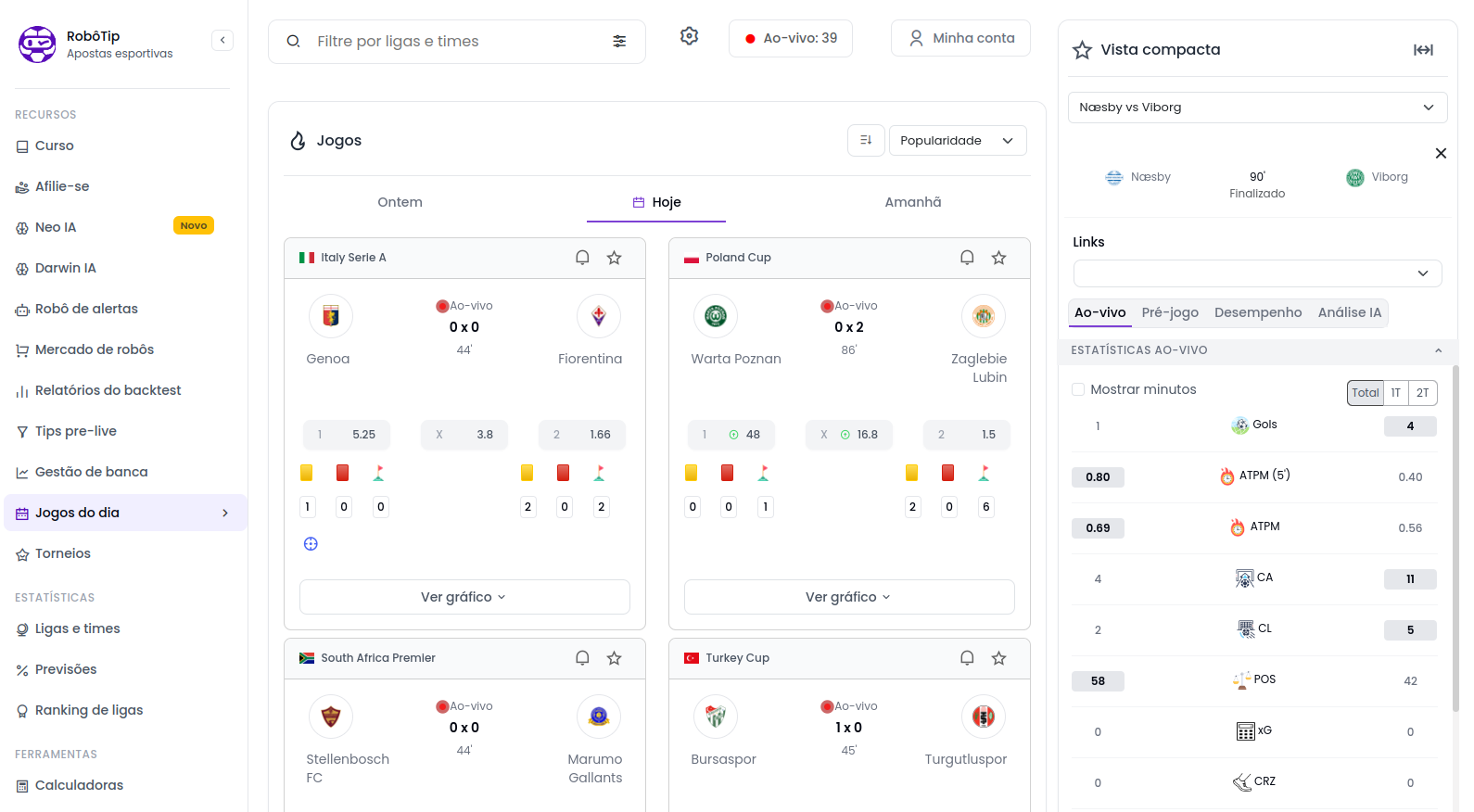Open the filter options icon in the search bar
The height and width of the screenshot is (812, 1474).
(x=619, y=42)
